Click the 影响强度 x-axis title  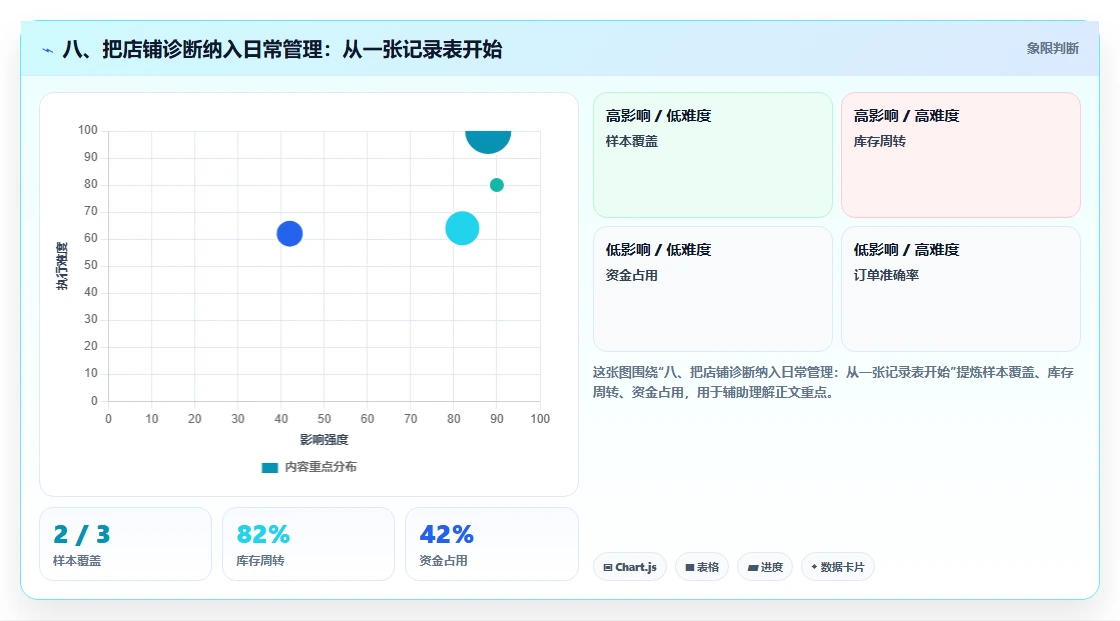pos(324,439)
